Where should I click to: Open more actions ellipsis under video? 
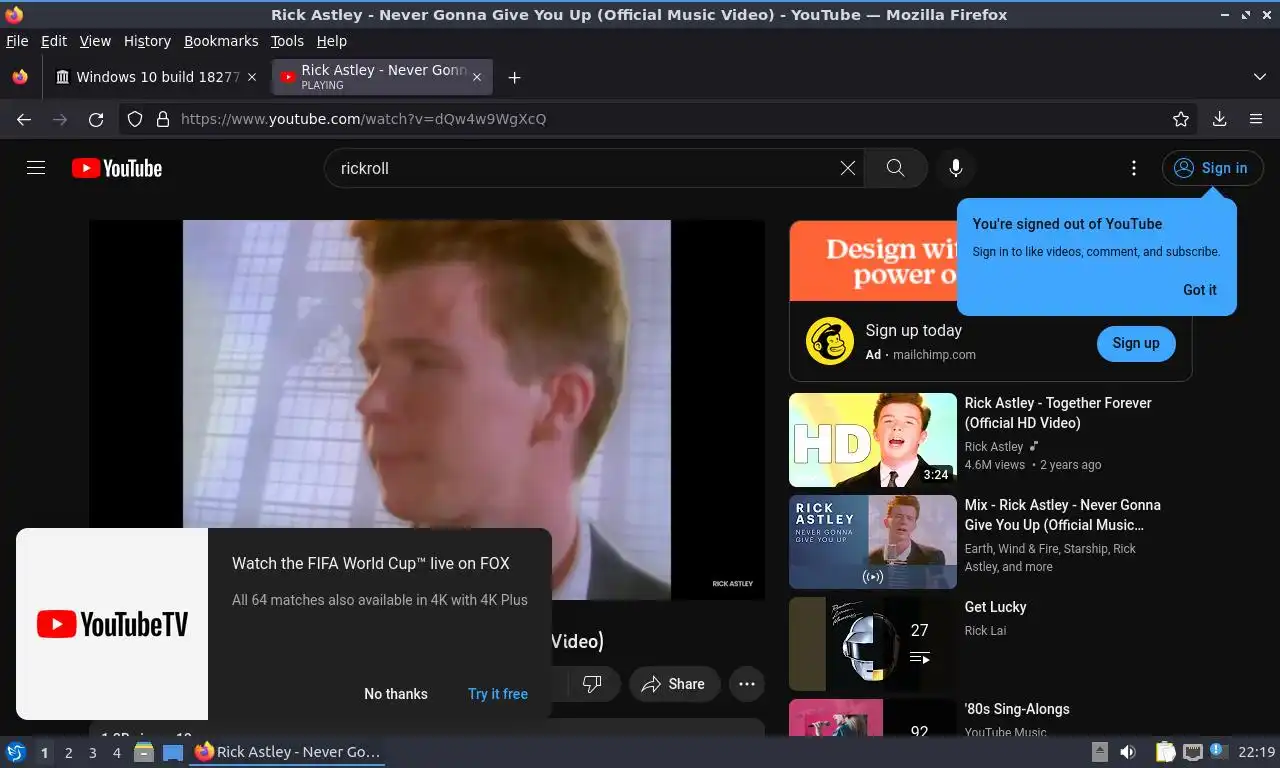746,684
